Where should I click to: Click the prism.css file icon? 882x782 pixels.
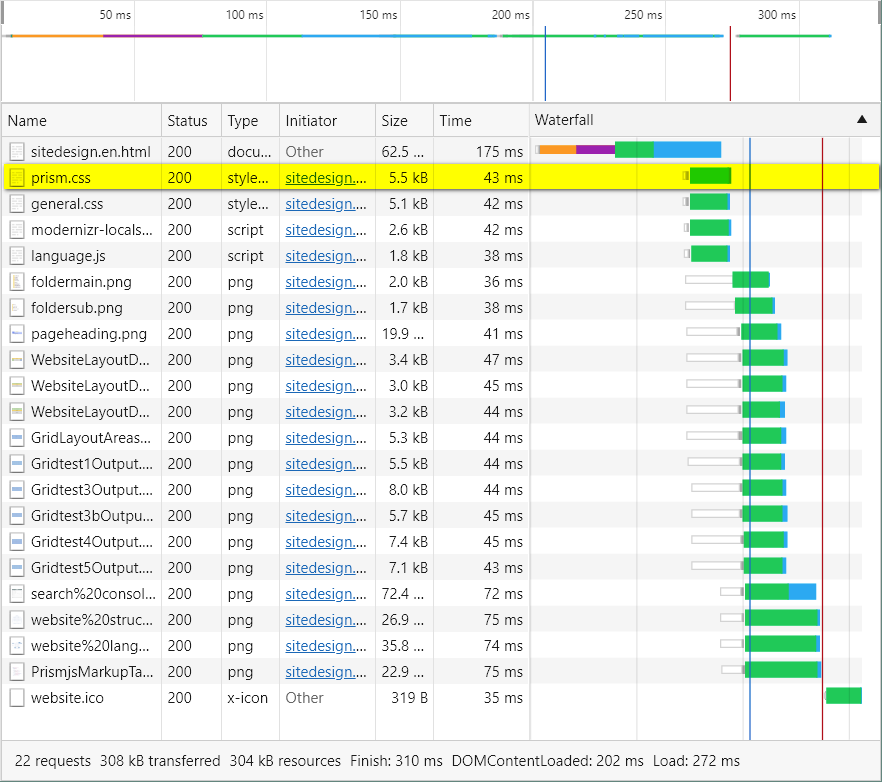pos(17,178)
